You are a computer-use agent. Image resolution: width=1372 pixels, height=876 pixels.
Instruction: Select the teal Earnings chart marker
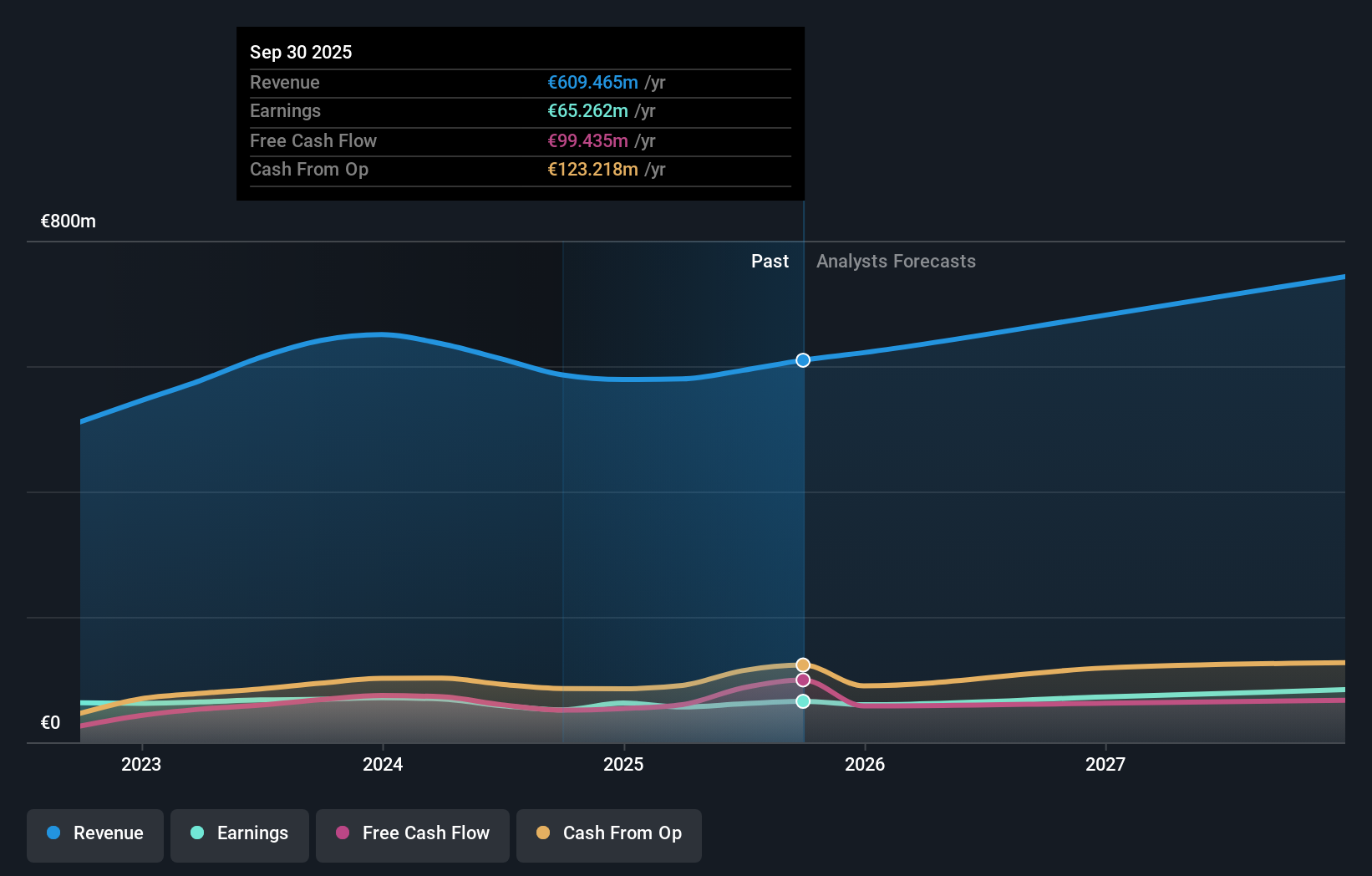point(802,701)
